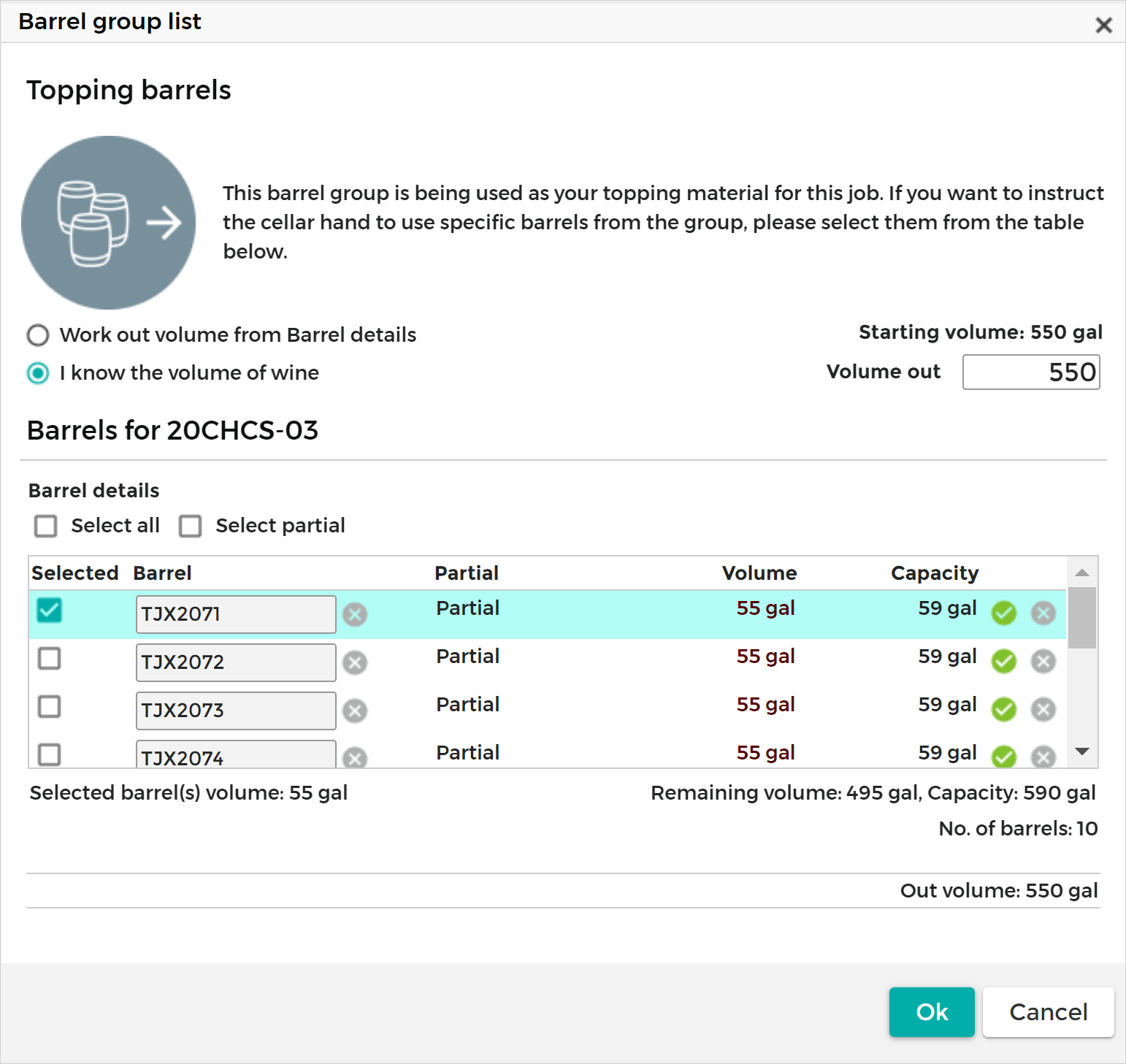Viewport: 1126px width, 1064px height.
Task: Click the Volume column header
Action: [x=759, y=573]
